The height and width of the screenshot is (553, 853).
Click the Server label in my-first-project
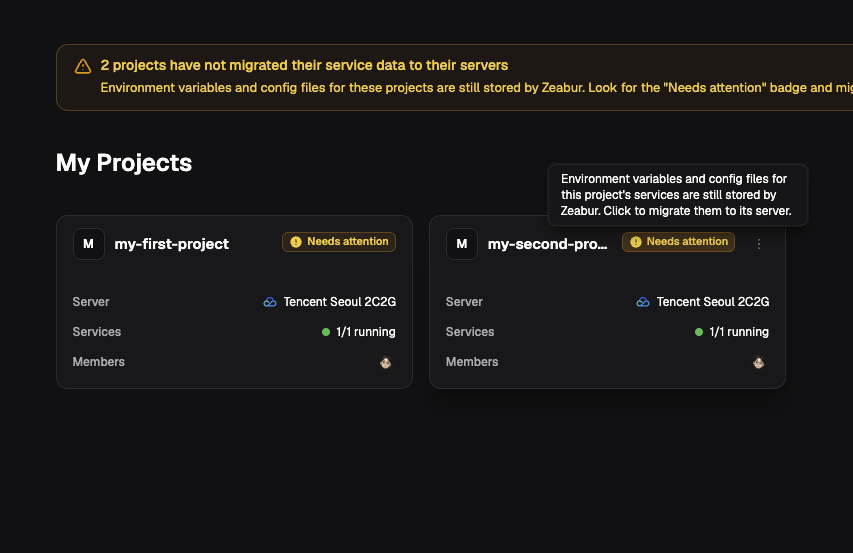tap(91, 302)
